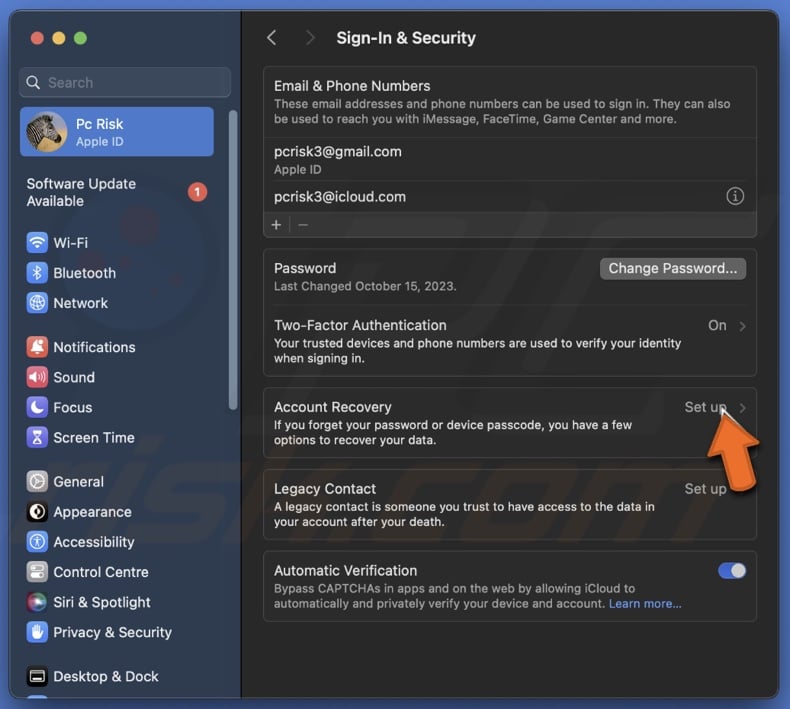Select the Network globe icon
This screenshot has width=790, height=709.
point(37,303)
